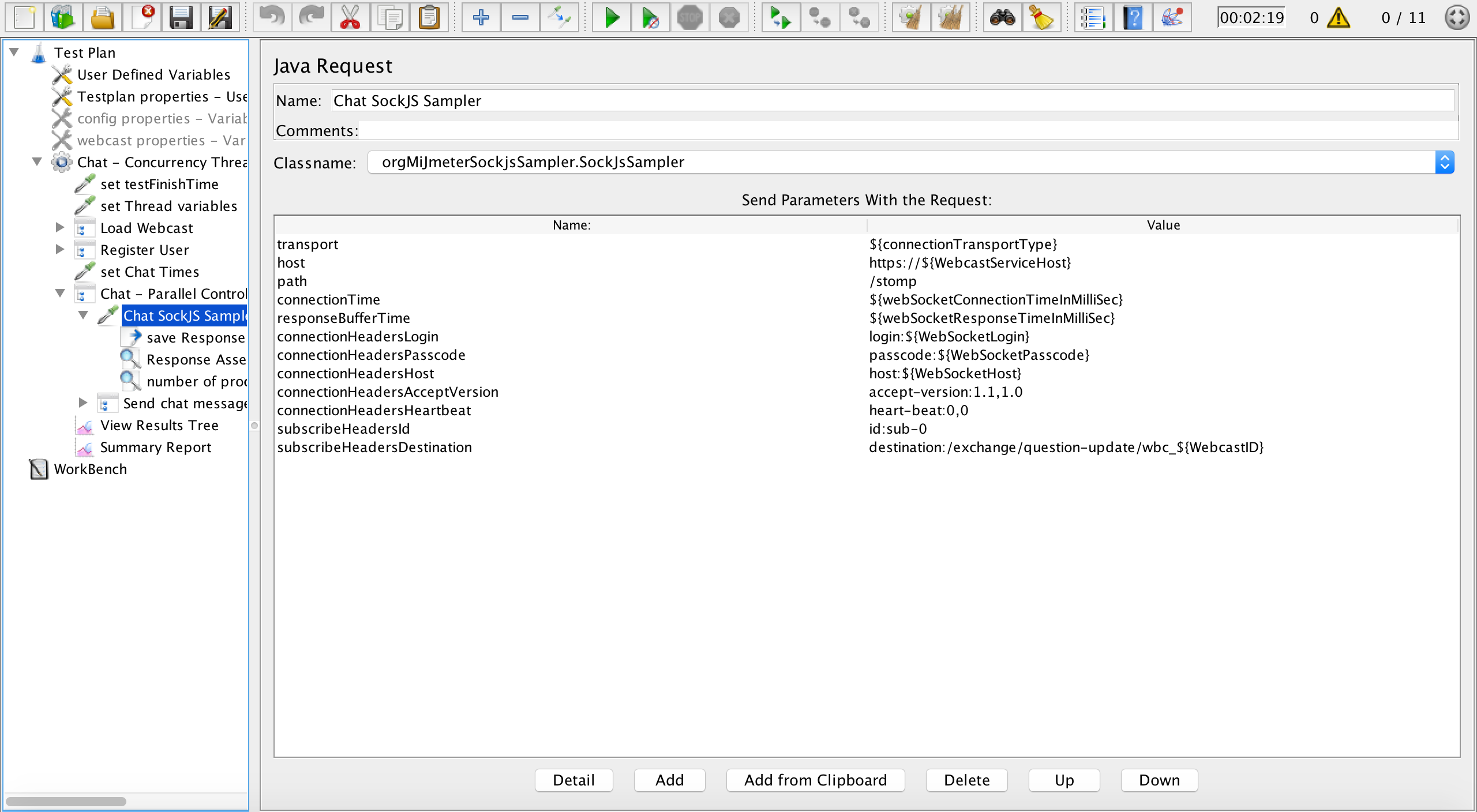Click the green Start test button

612,18
